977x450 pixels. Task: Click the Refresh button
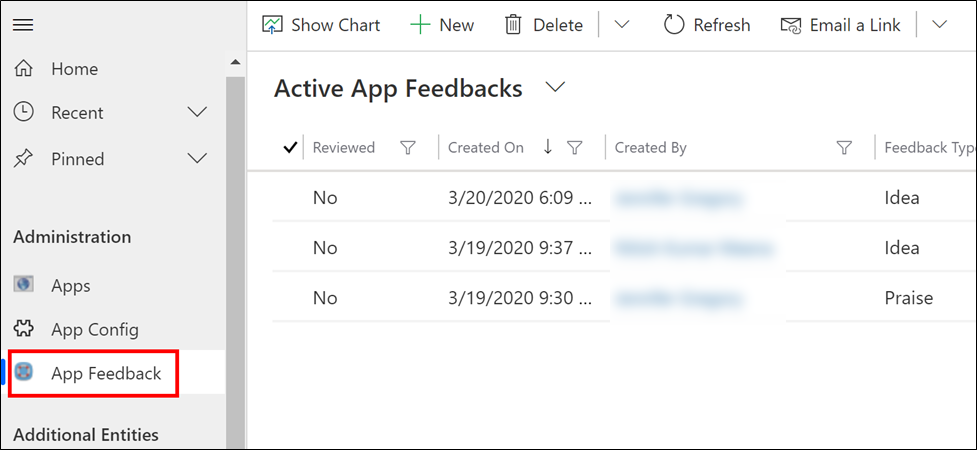707,25
